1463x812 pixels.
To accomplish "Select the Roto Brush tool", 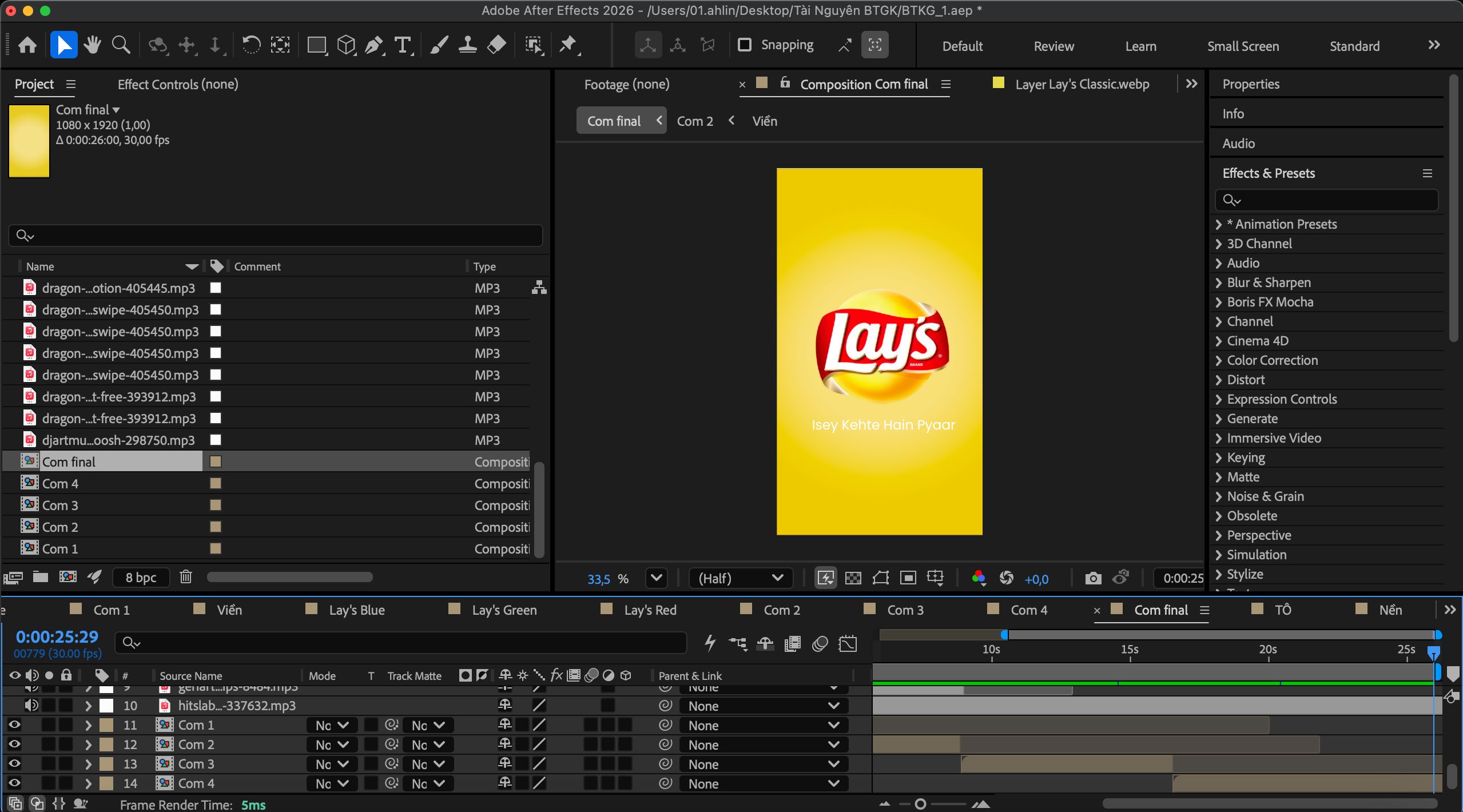I will [534, 45].
